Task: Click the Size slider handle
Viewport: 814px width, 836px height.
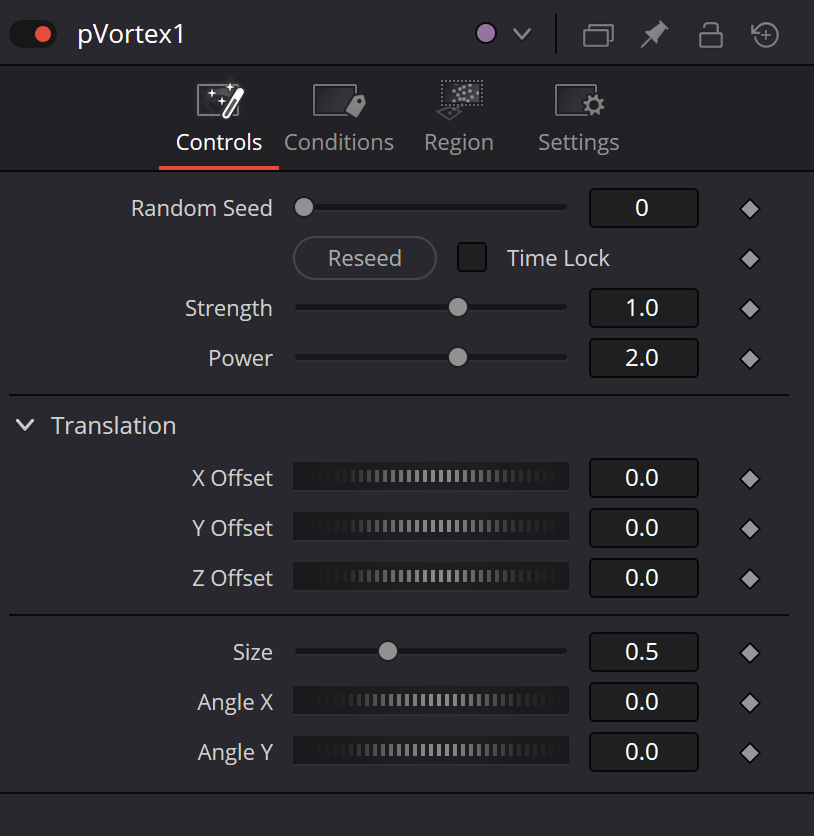Action: 388,651
